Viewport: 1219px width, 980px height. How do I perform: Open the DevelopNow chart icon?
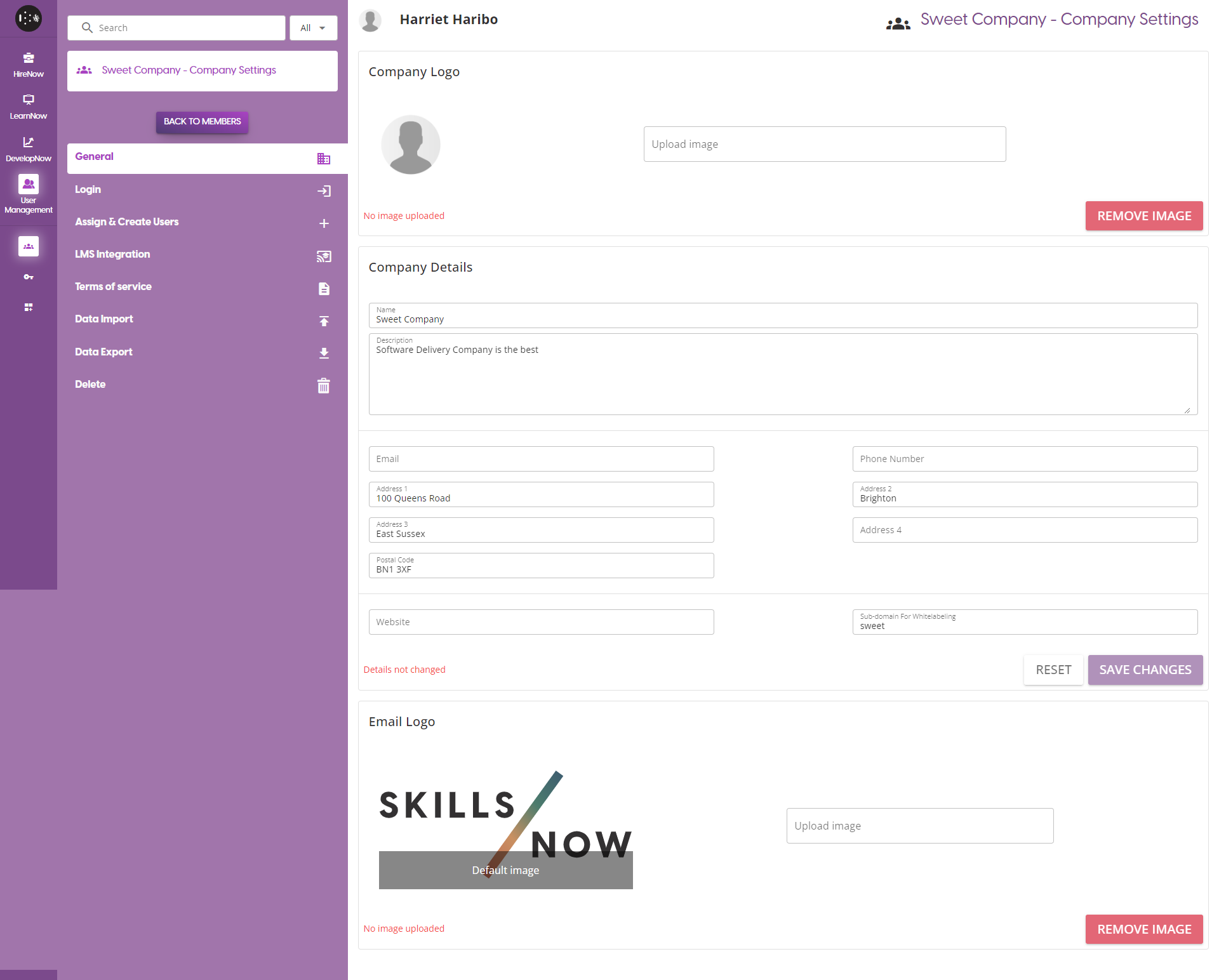[29, 142]
